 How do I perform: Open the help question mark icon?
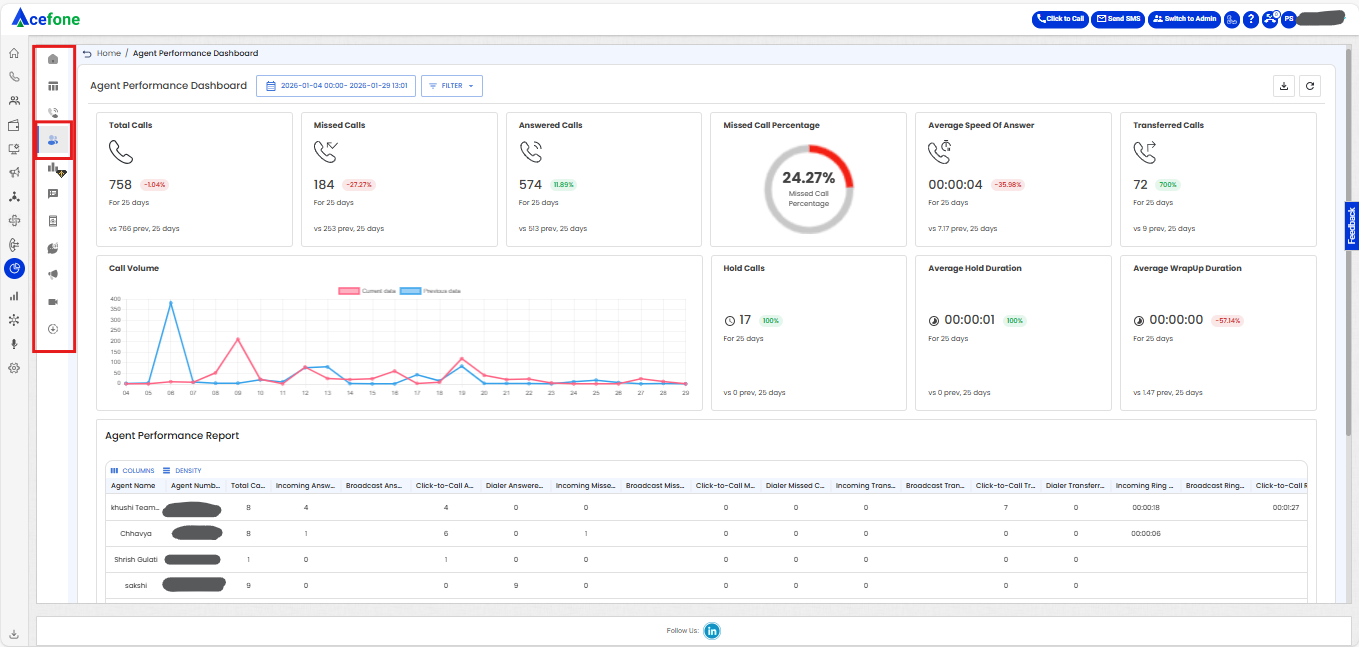coord(1250,19)
